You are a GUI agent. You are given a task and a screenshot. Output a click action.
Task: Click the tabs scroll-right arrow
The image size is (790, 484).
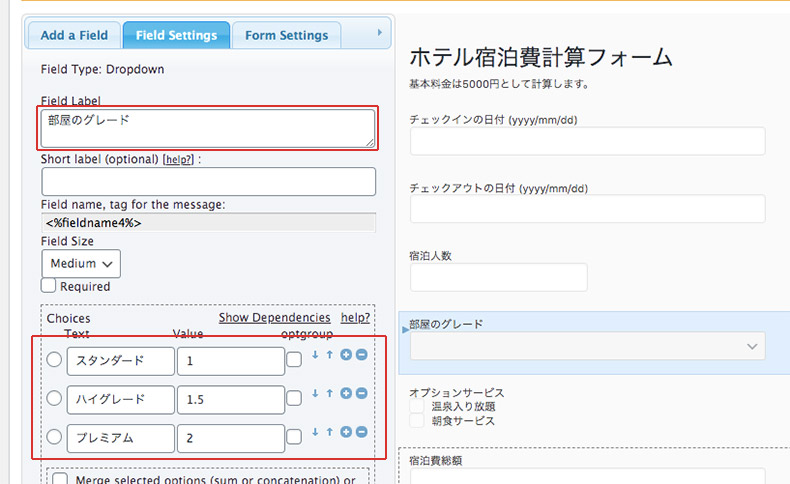379,33
